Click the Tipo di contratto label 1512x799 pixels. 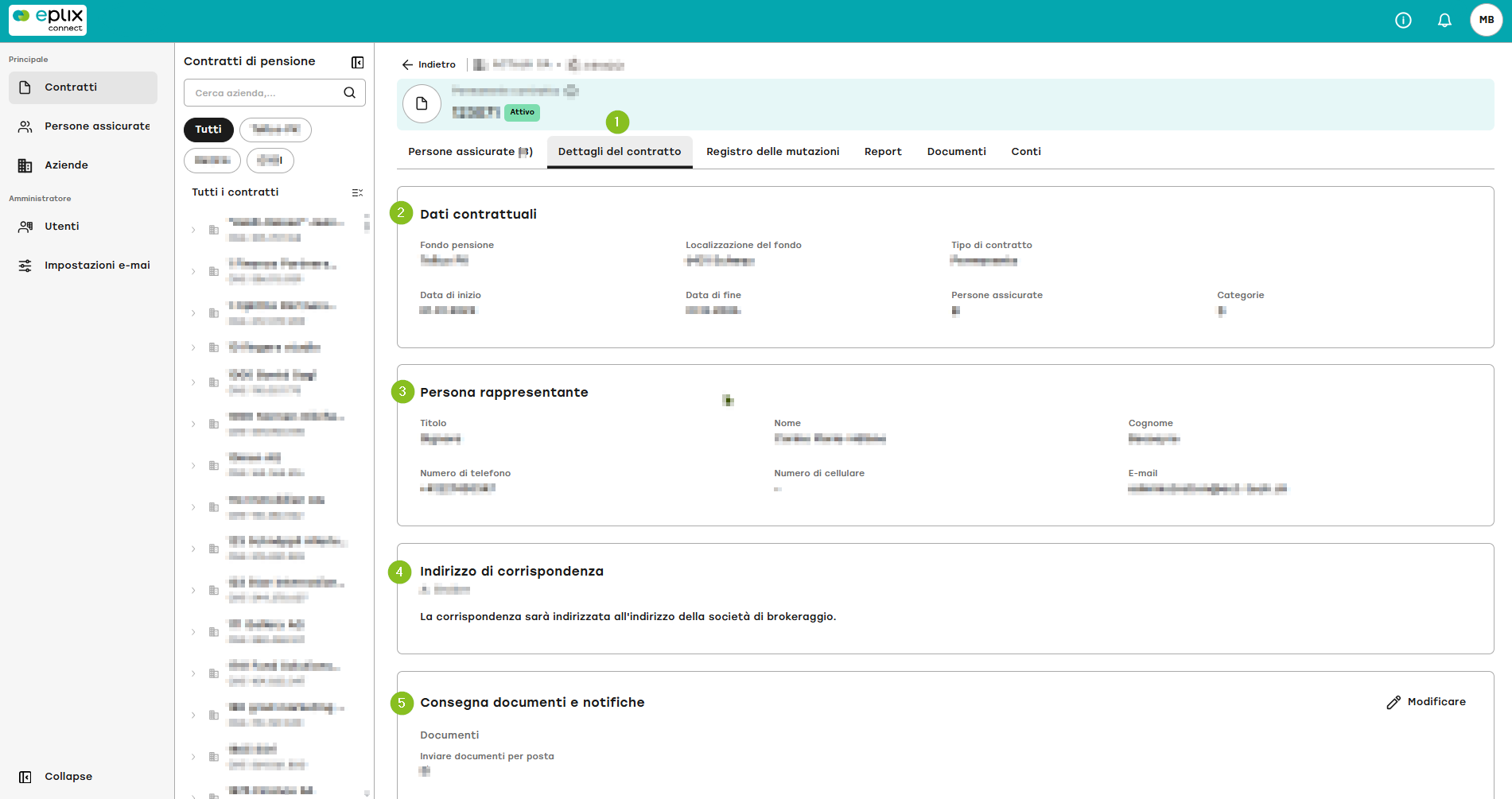click(992, 246)
